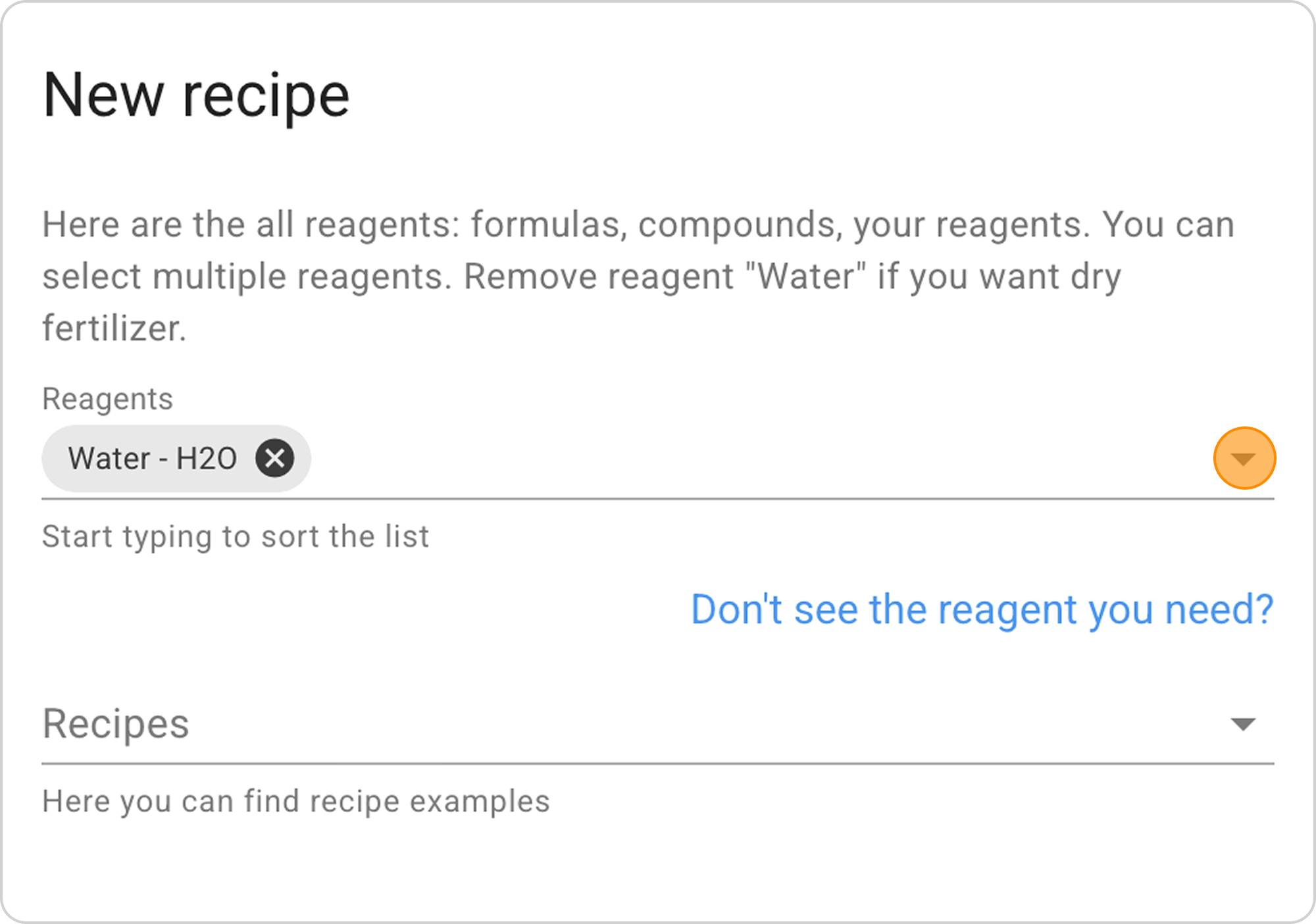Click the Reagents field label

click(x=108, y=399)
